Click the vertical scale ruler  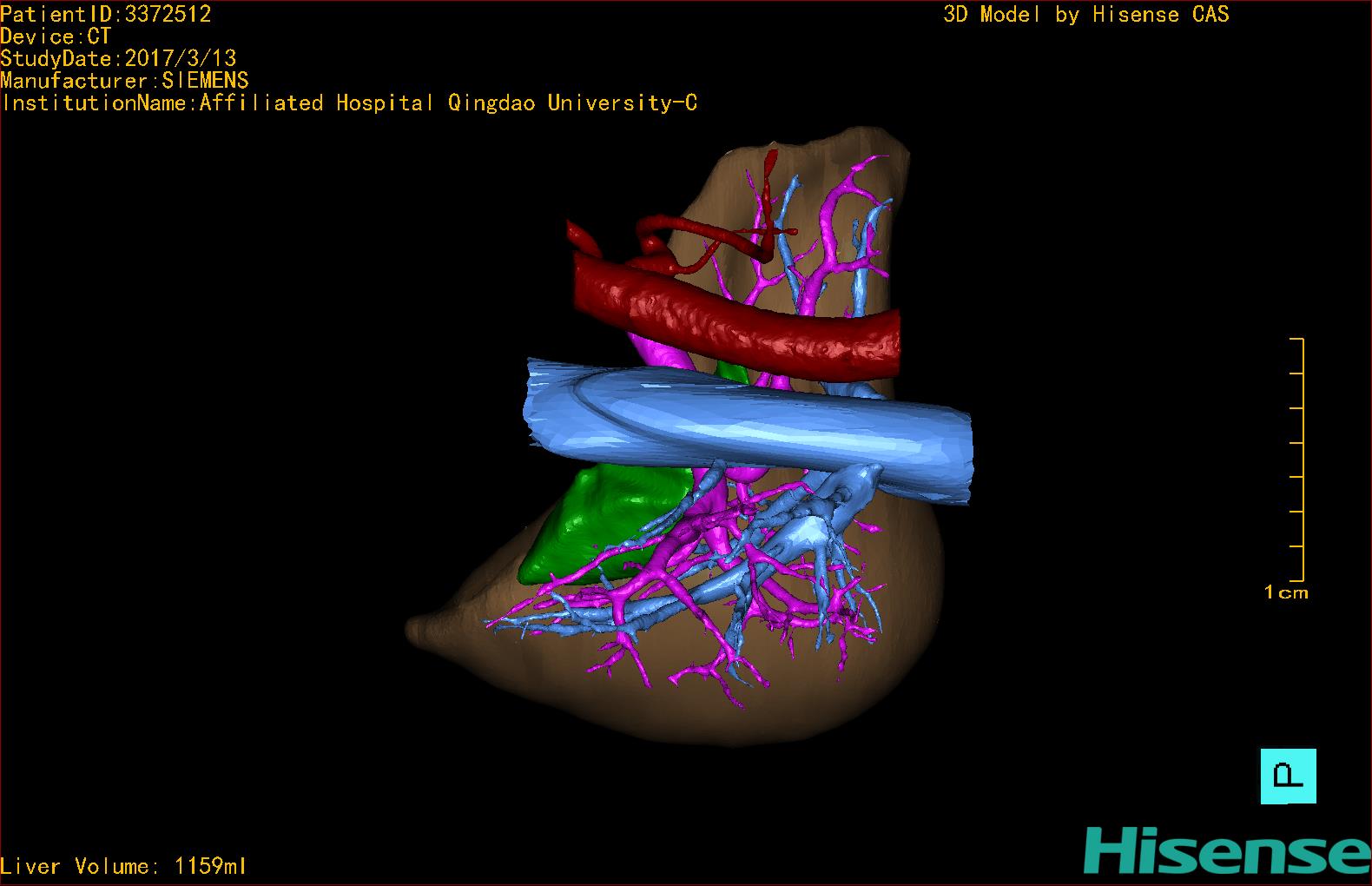pyautogui.click(x=1300, y=459)
